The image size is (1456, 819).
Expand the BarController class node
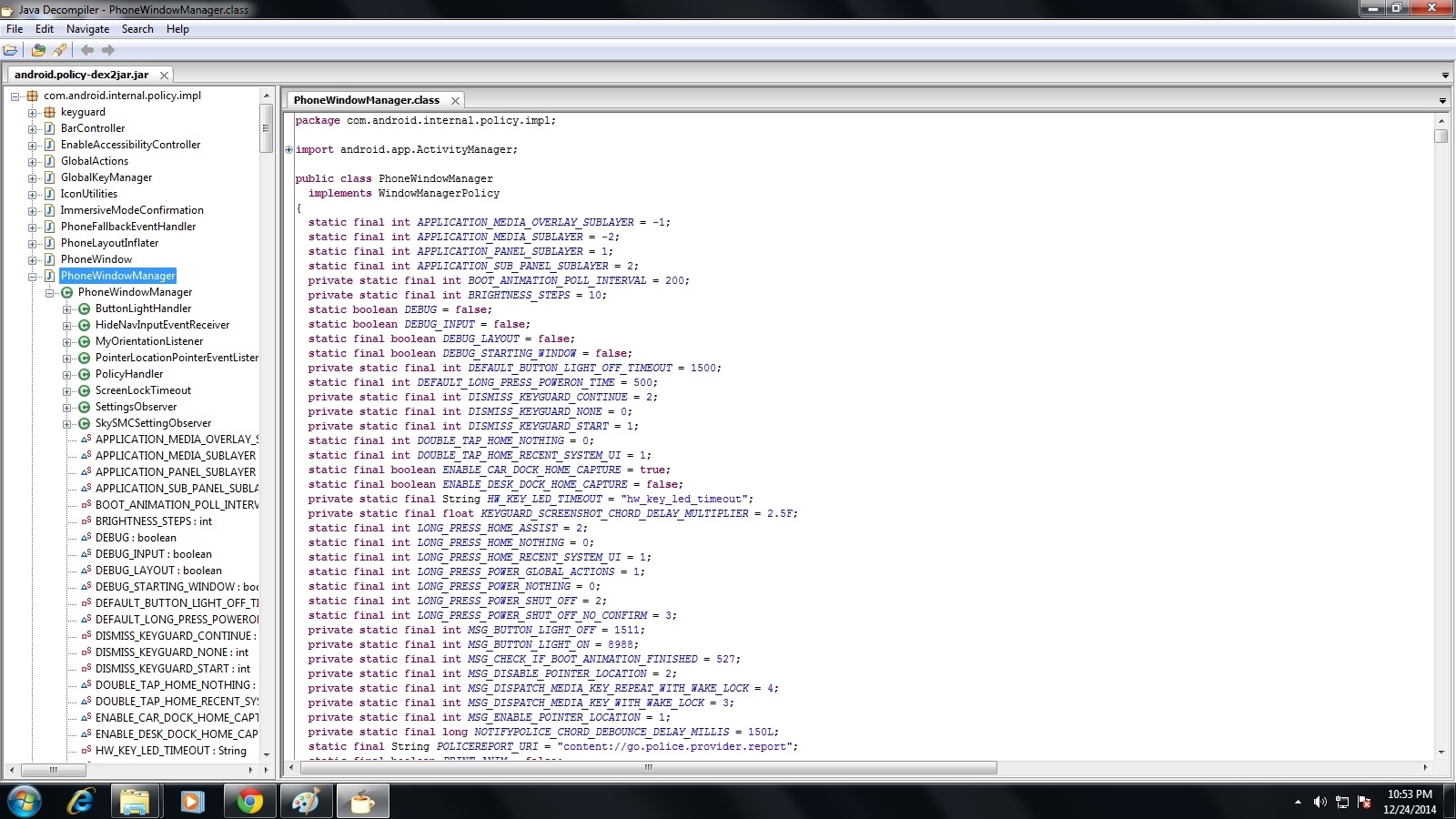click(33, 128)
